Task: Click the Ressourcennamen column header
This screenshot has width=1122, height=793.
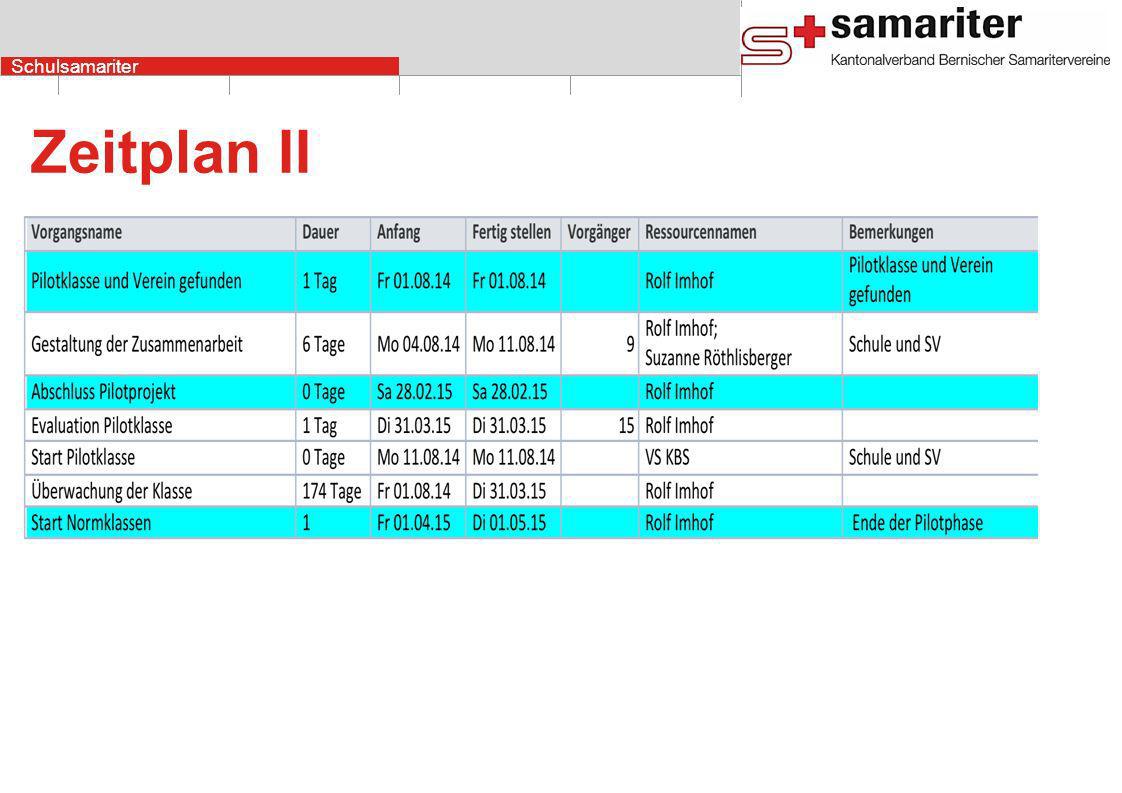Action: pyautogui.click(x=741, y=233)
